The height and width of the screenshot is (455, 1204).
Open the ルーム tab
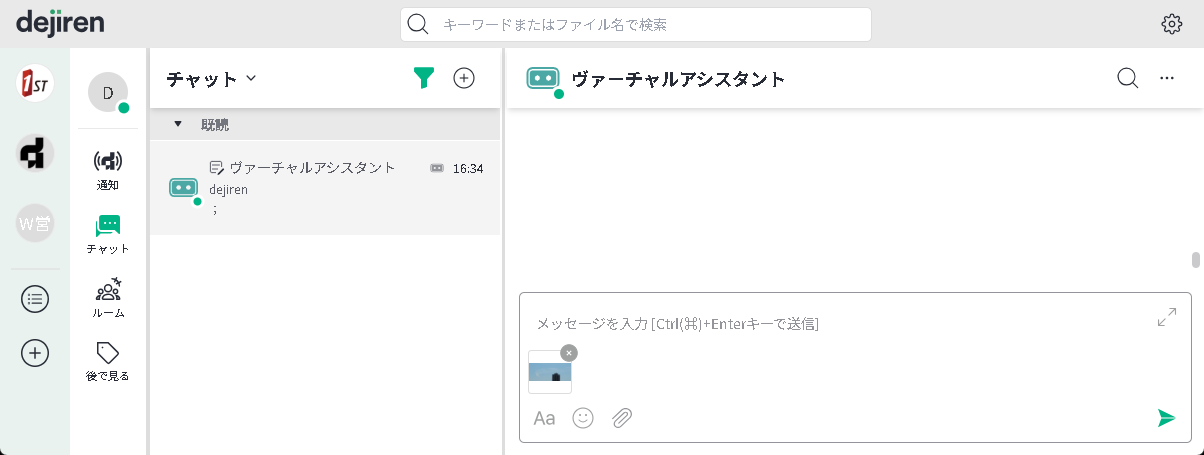108,296
